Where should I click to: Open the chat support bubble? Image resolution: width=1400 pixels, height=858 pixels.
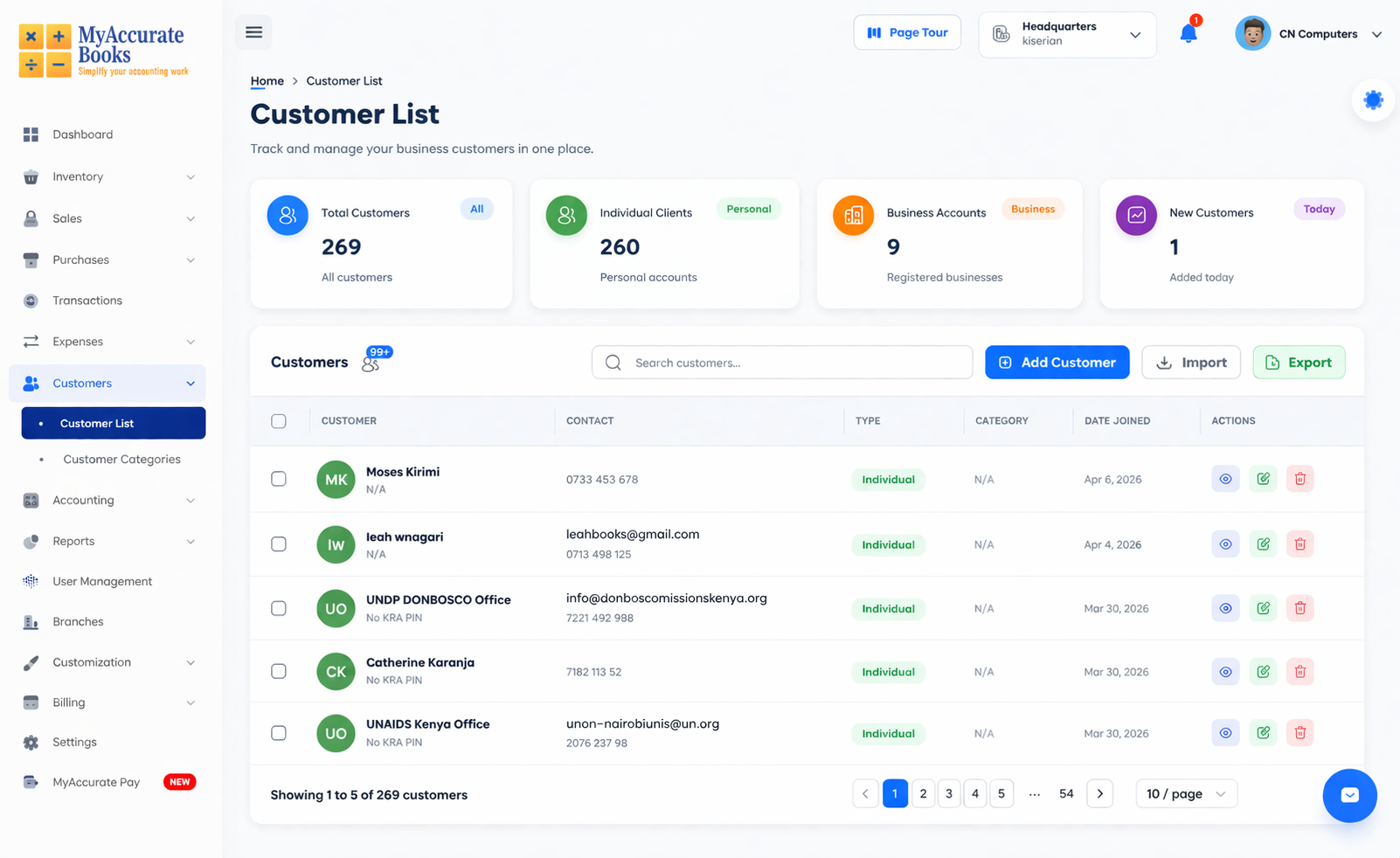point(1349,795)
